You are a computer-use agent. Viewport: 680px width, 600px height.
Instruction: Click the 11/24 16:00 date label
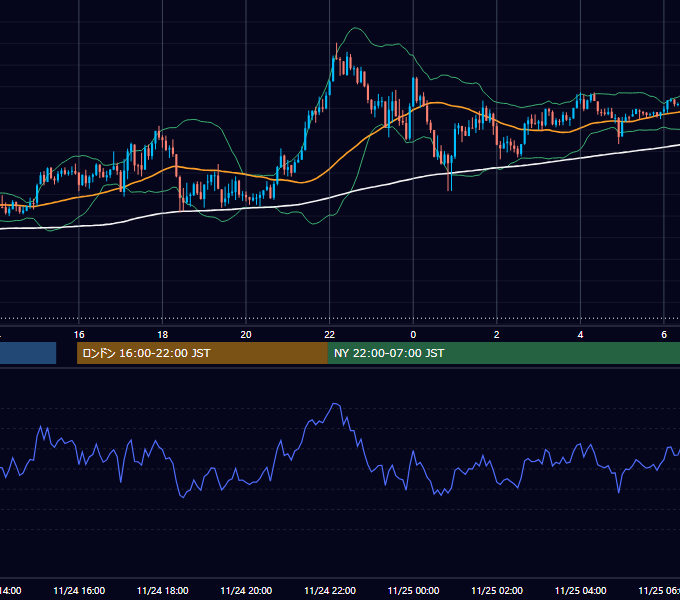79,591
